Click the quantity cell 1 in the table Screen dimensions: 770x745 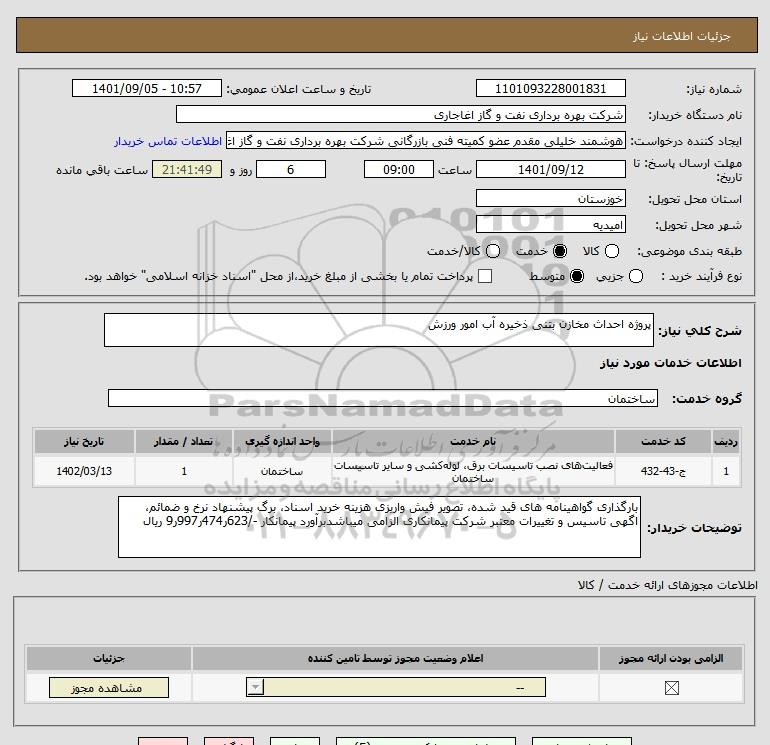click(184, 471)
